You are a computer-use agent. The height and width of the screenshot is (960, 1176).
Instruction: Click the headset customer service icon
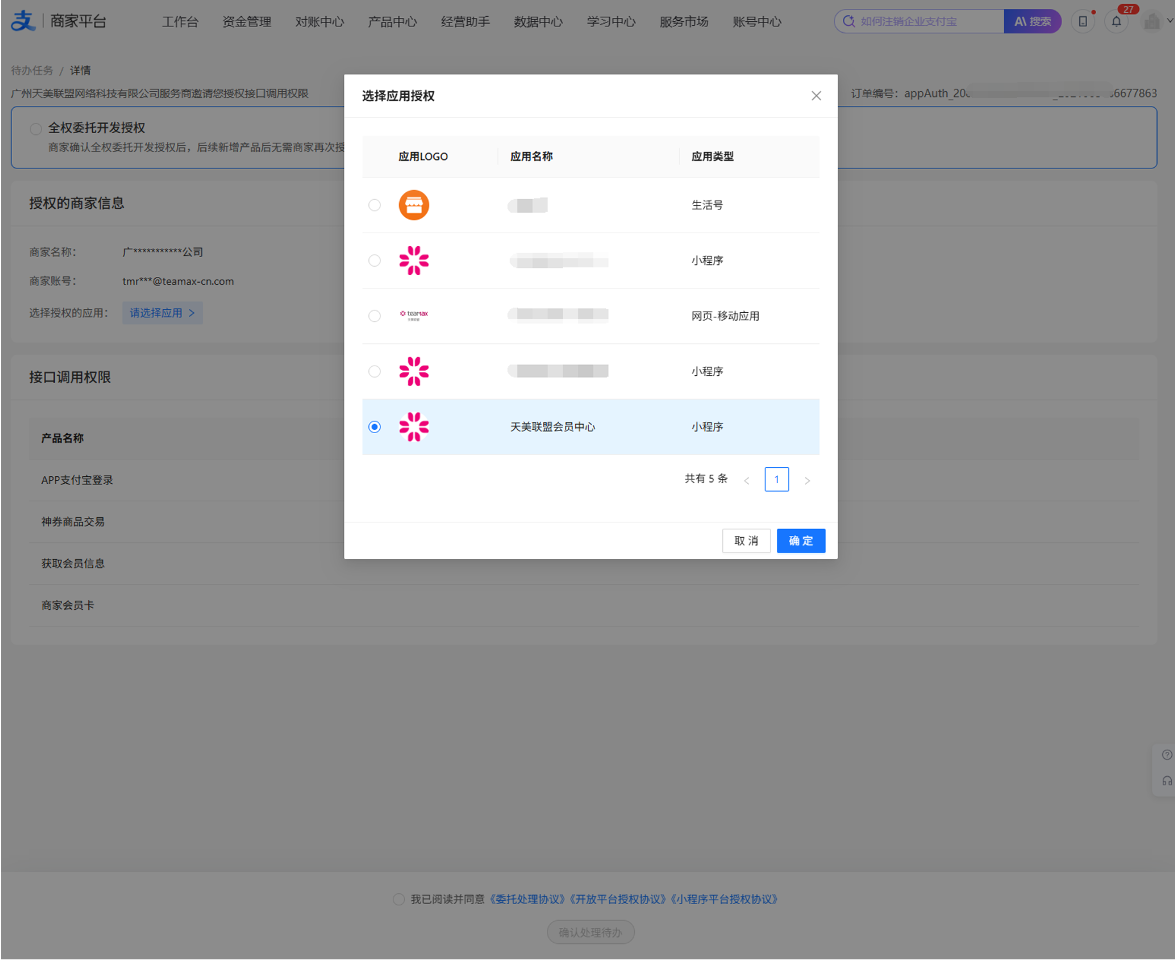[x=1166, y=781]
